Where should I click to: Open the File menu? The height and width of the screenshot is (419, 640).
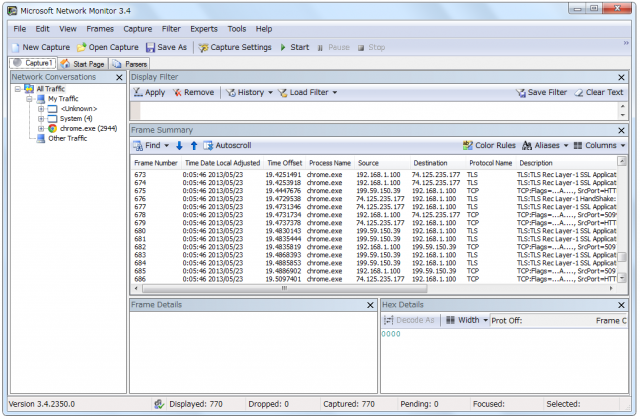coord(20,29)
